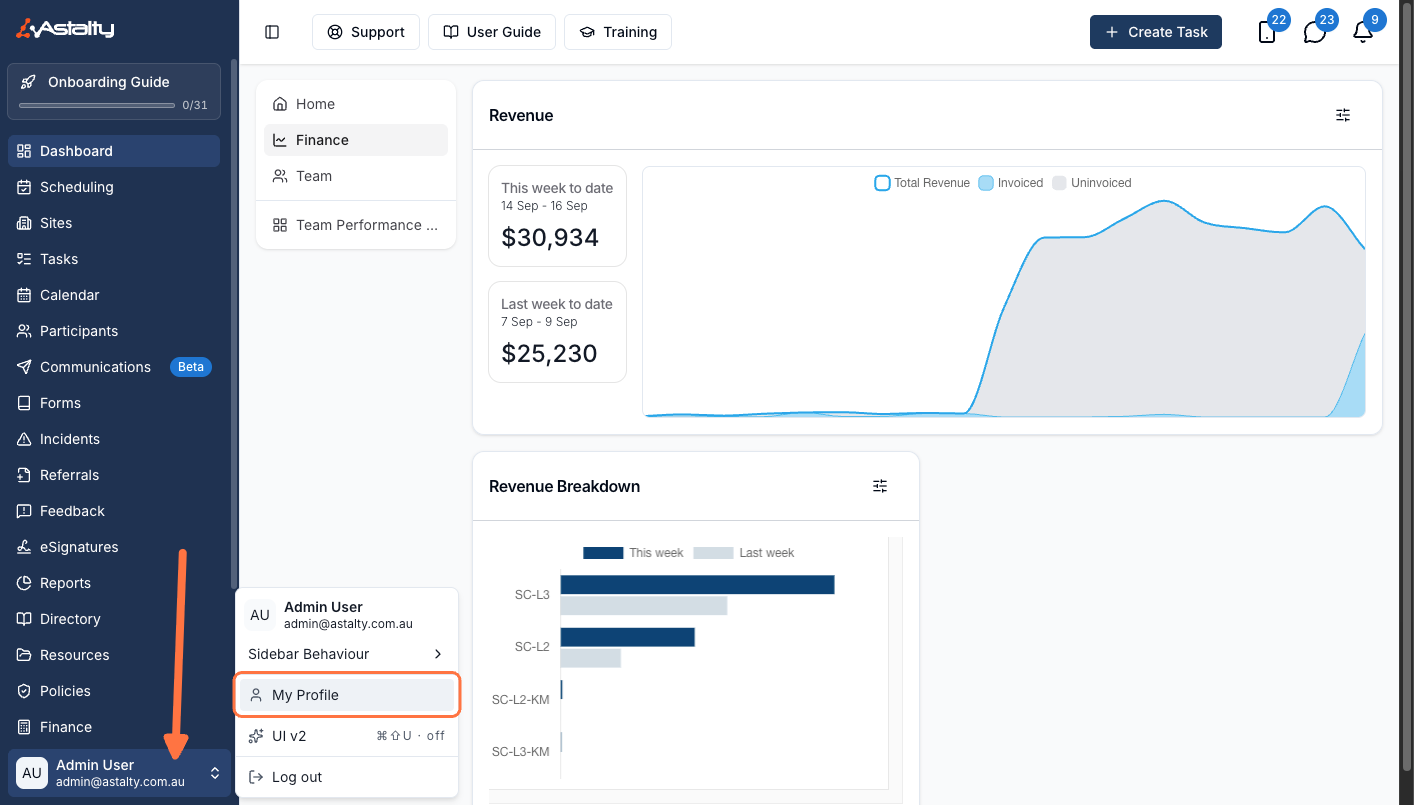Collapse the Admin User account menu

pyautogui.click(x=119, y=773)
